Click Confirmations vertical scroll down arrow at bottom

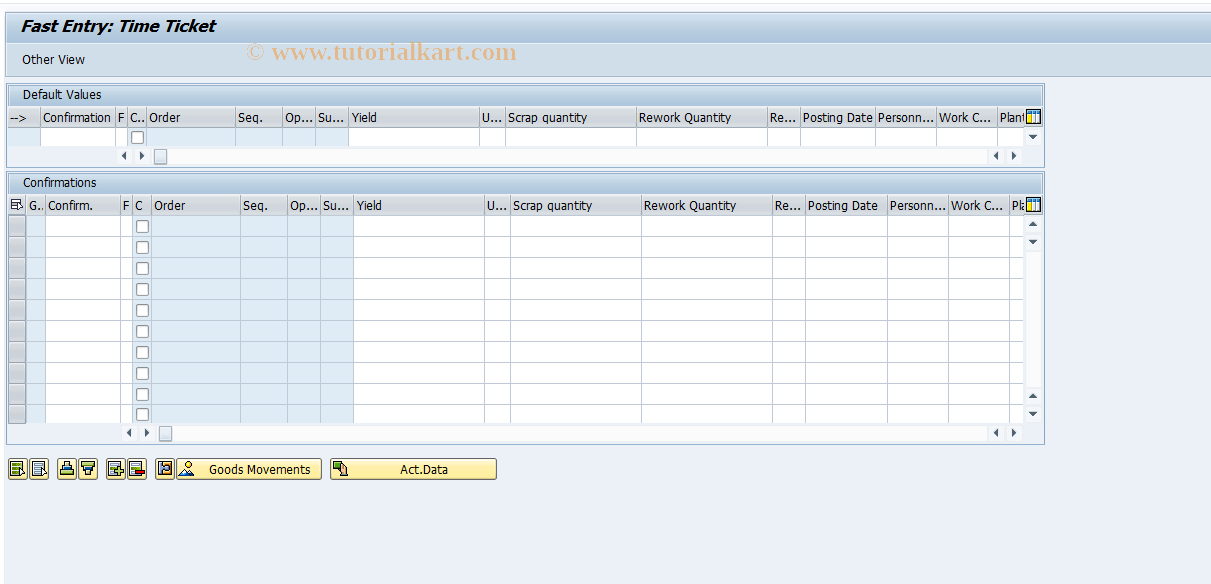click(1033, 414)
